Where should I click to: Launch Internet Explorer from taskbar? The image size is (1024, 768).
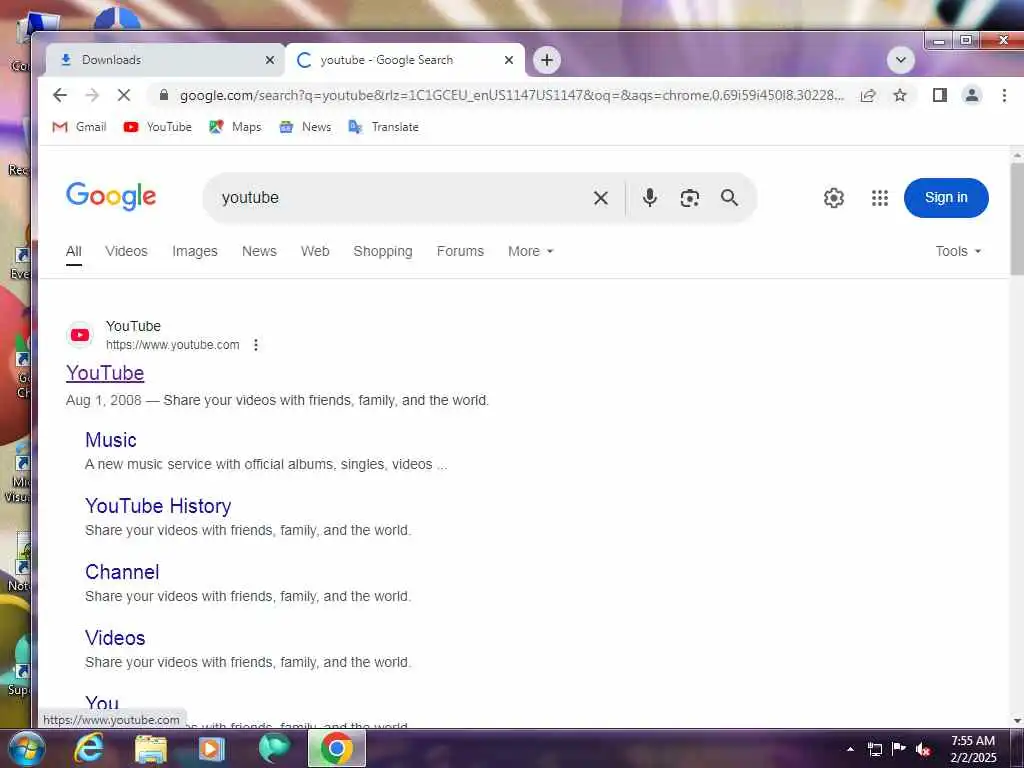point(89,748)
